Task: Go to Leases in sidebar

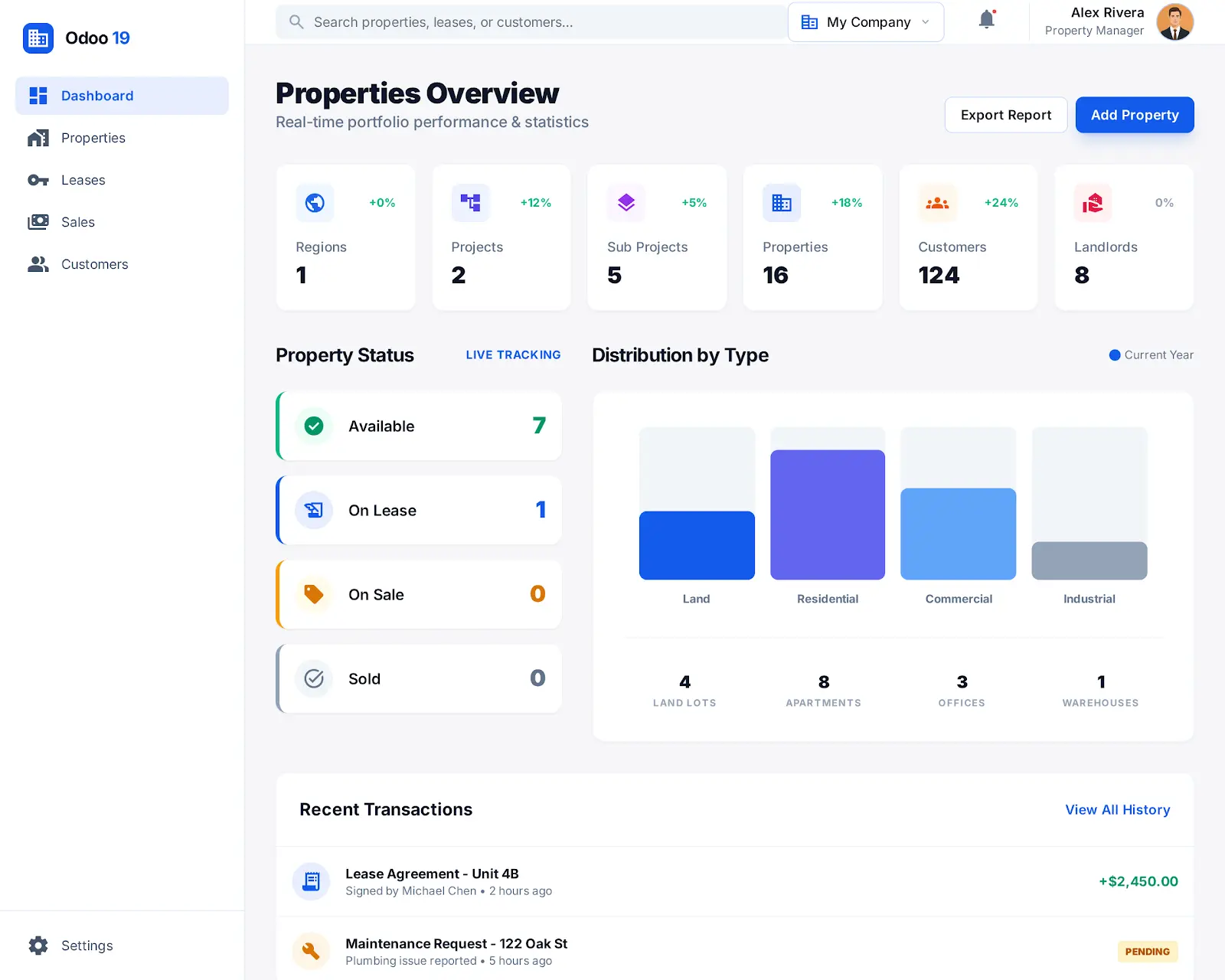Action: point(83,180)
